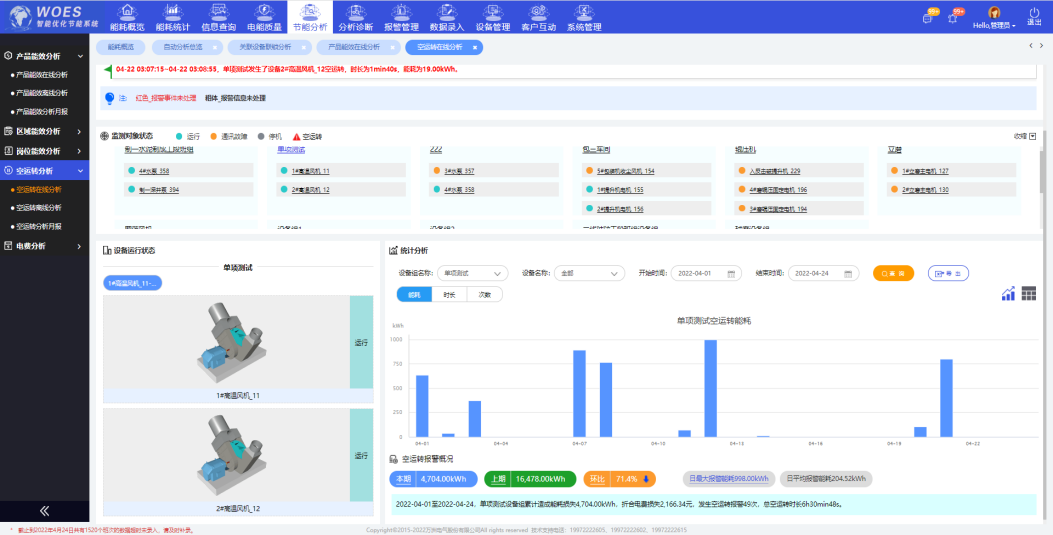Open the 能耗概览 overview icon in top navigation
This screenshot has width=1053, height=535.
tap(126, 12)
